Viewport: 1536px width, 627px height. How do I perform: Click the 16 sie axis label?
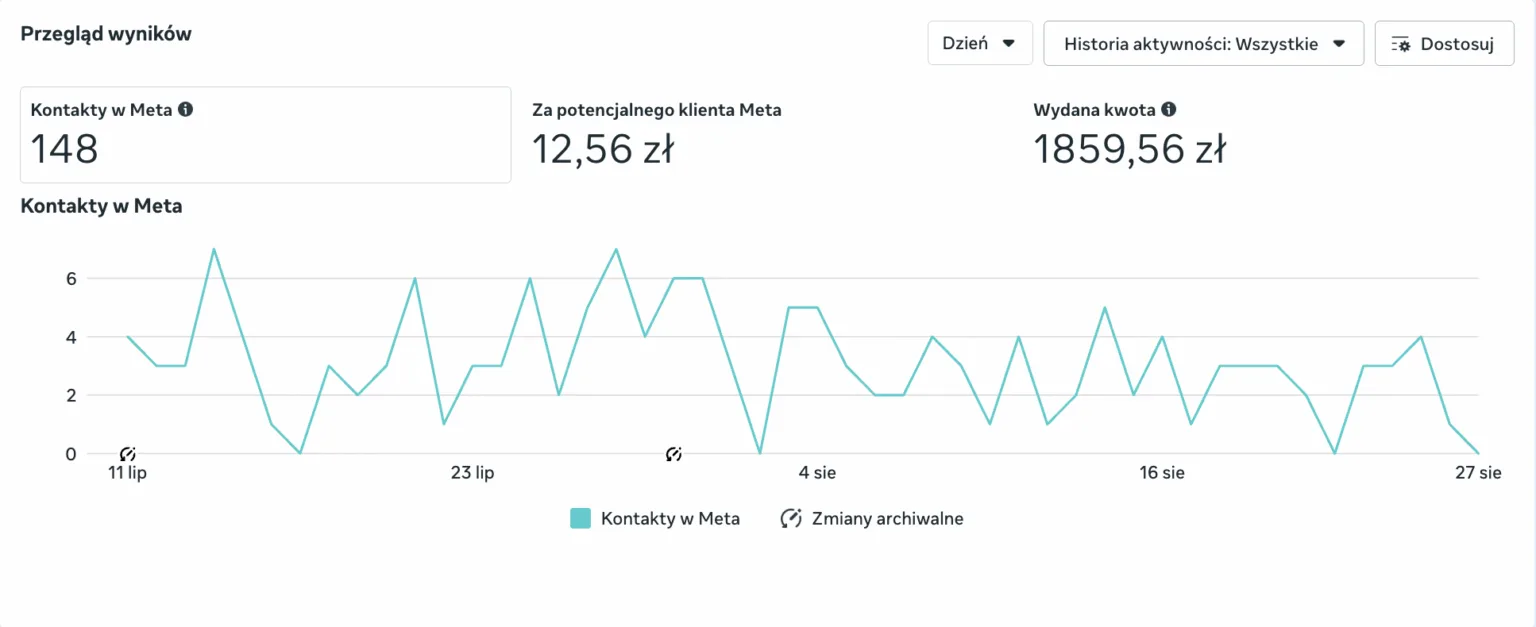(x=1161, y=473)
